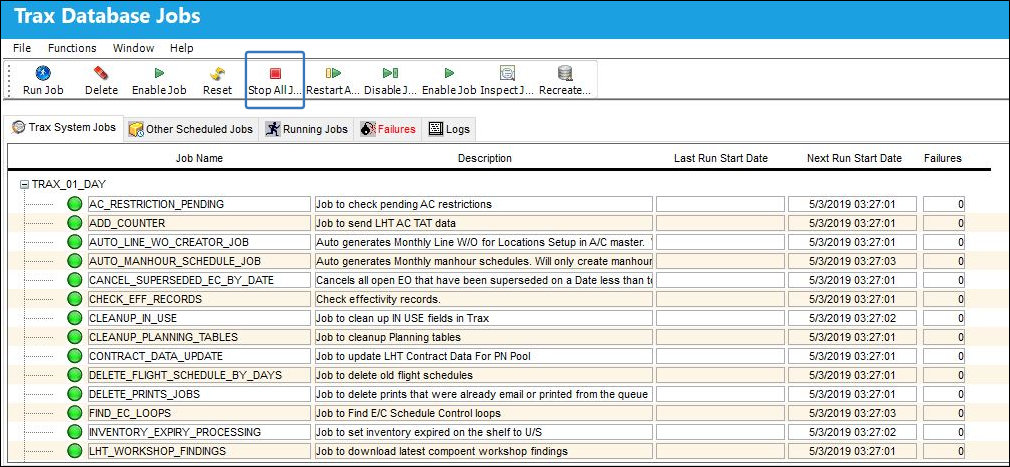Viewport: 1010px width, 467px height.
Task: Select the CLEANUP_IN_USE job name
Action: coord(199,318)
